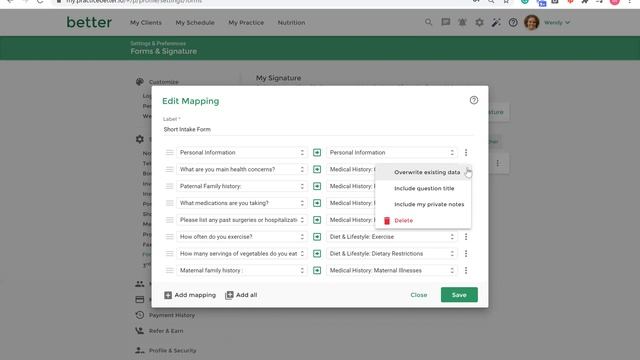Screen dimensions: 640x360
Task: Open left Personal Information dropdown
Action: [242, 153]
